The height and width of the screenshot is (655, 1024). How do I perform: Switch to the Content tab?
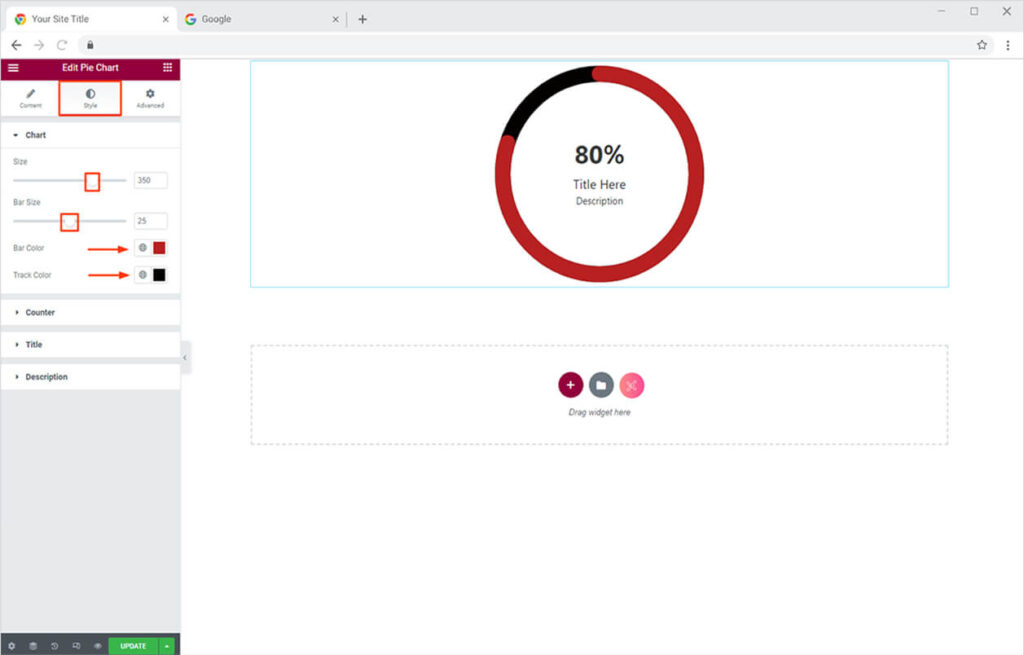coord(30,98)
